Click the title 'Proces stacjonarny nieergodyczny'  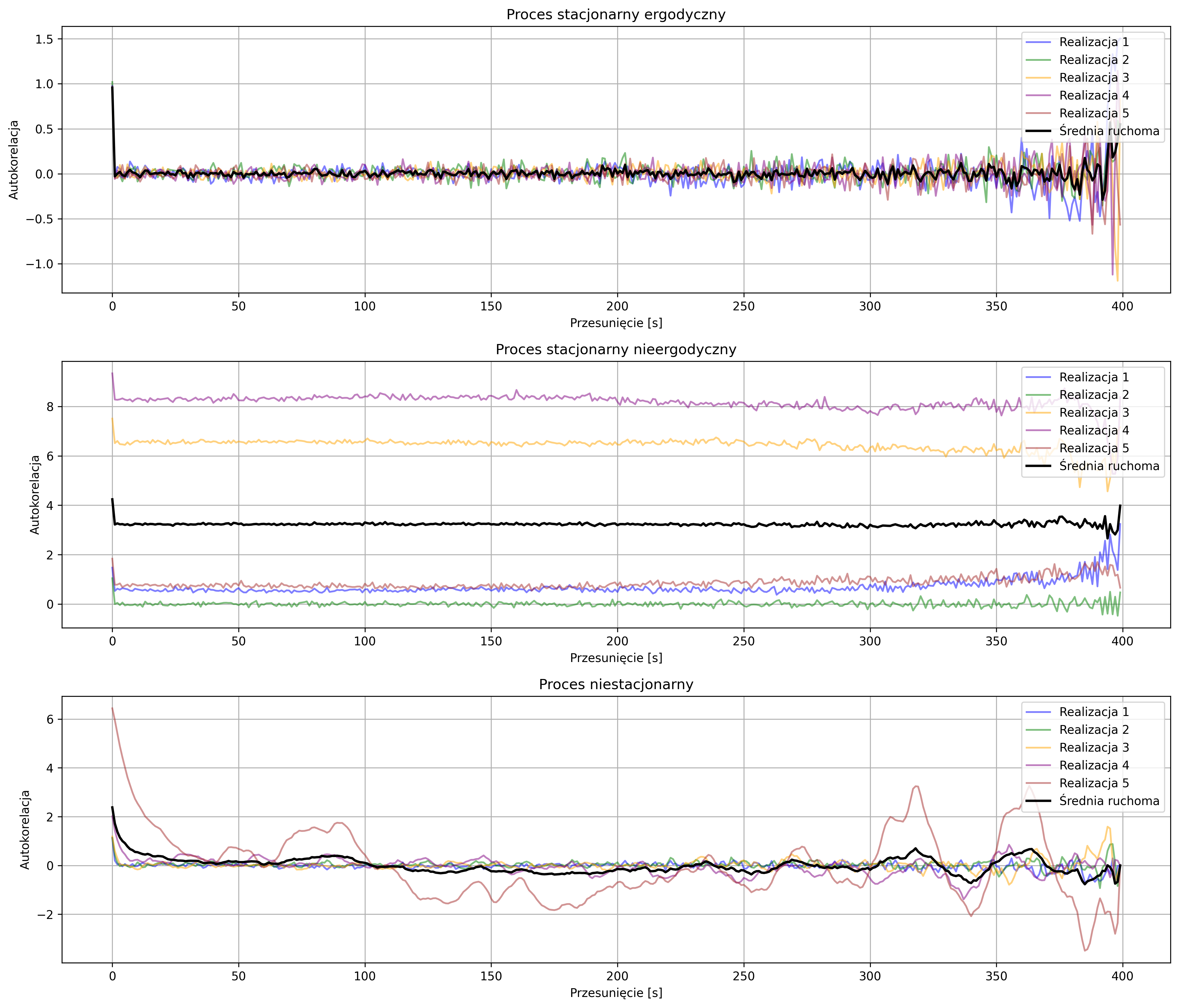[x=616, y=349]
